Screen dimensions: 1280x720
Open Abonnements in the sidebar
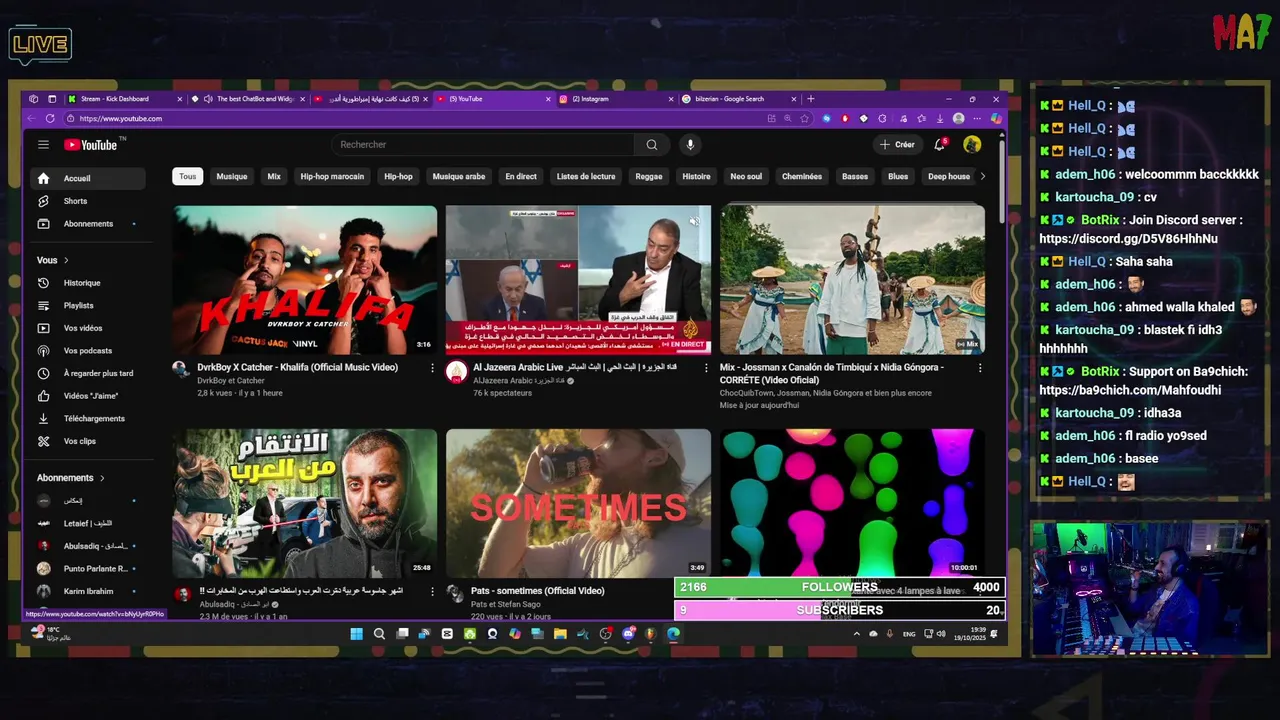click(x=87, y=224)
